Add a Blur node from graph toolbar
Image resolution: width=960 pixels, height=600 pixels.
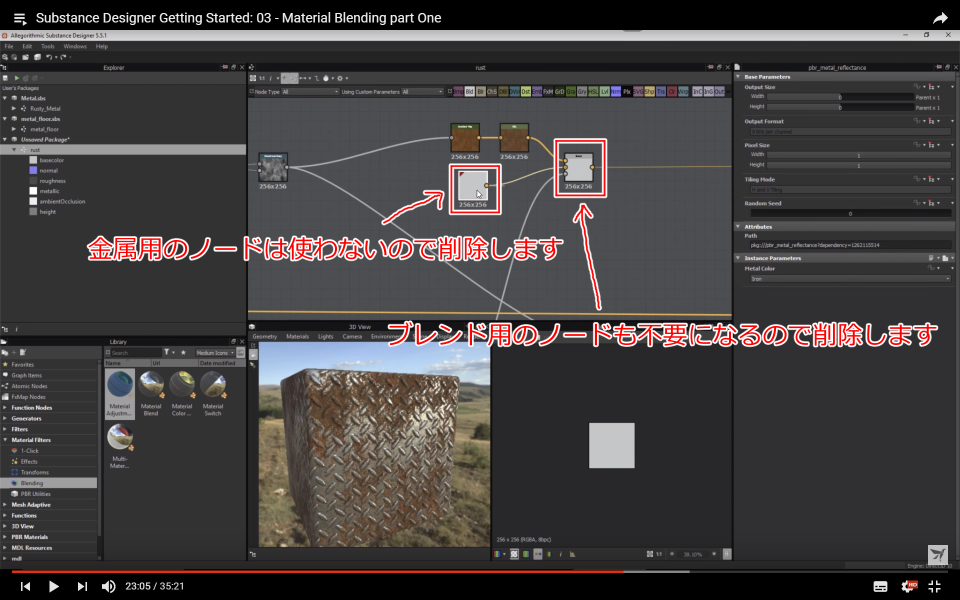pyautogui.click(x=481, y=92)
